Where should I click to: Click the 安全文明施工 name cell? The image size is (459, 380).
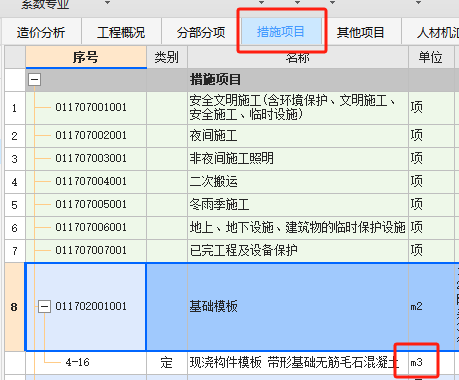click(x=298, y=108)
